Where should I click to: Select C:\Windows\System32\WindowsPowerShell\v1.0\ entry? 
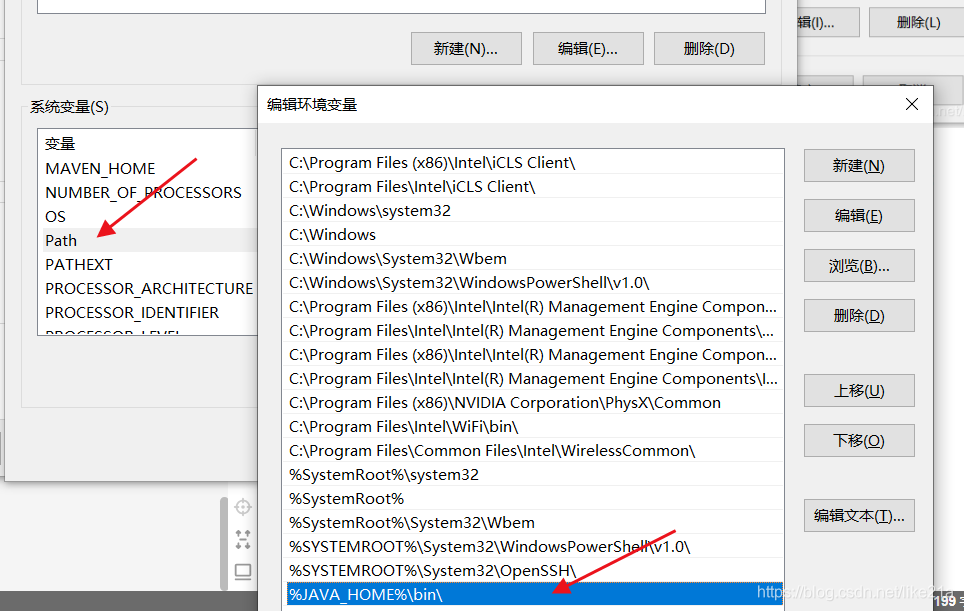(533, 283)
